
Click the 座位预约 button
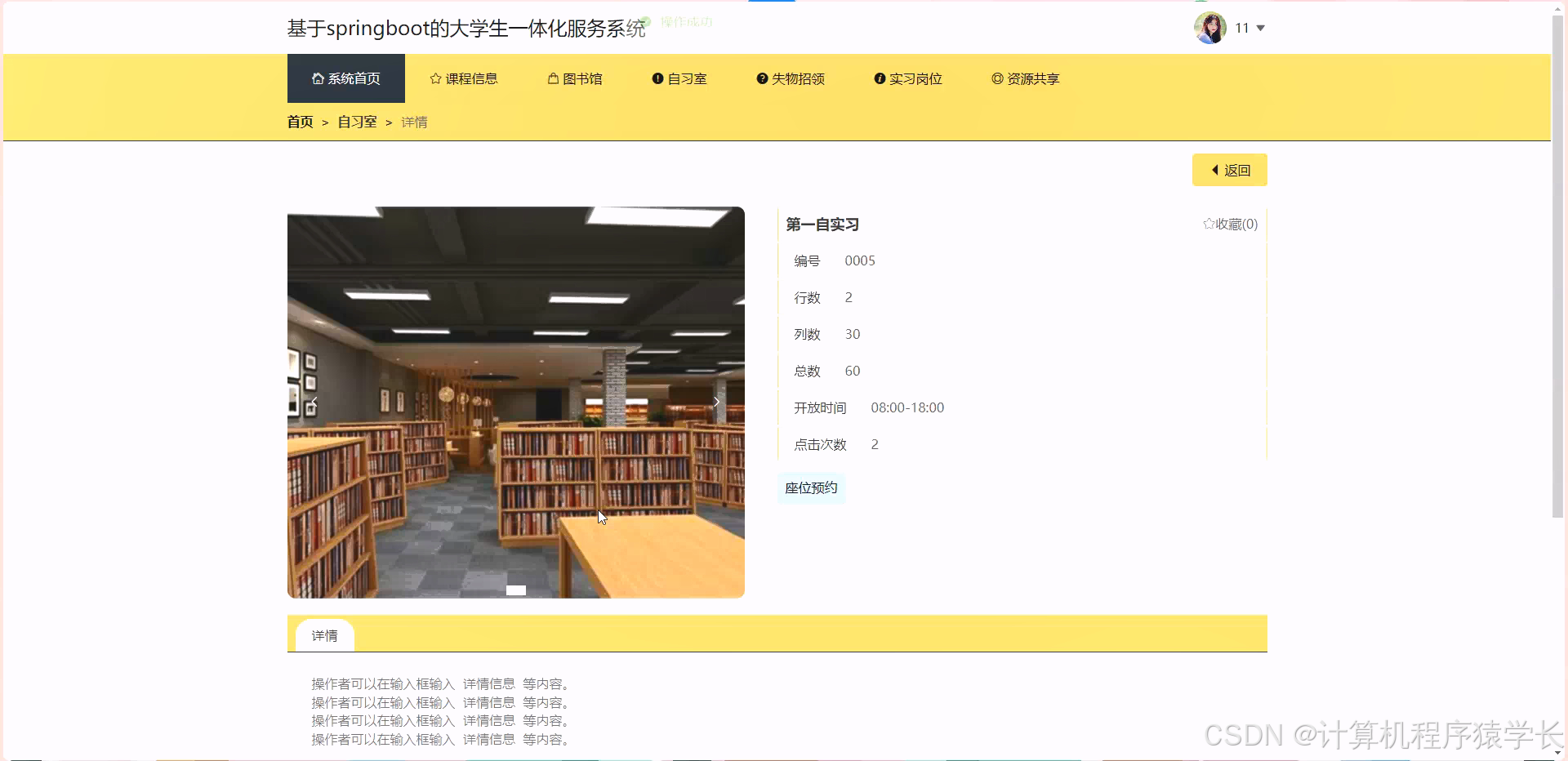coord(810,487)
